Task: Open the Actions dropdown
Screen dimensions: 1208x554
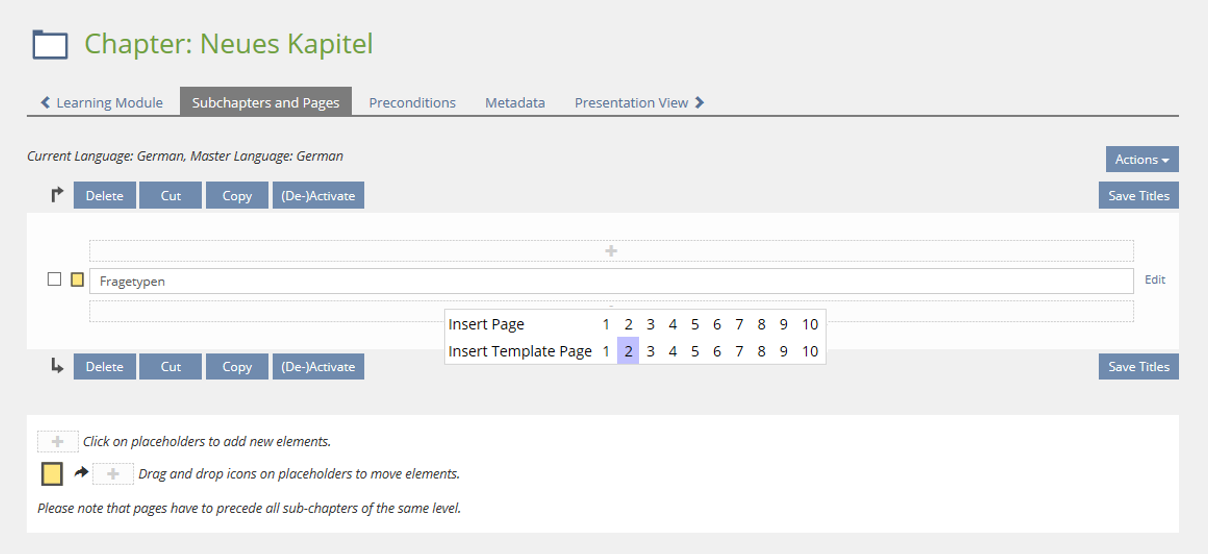Action: (1141, 159)
